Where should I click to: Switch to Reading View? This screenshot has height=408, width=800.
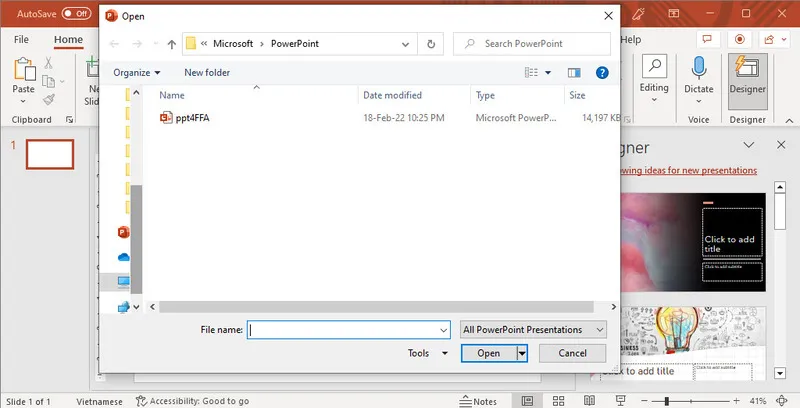[x=589, y=401]
